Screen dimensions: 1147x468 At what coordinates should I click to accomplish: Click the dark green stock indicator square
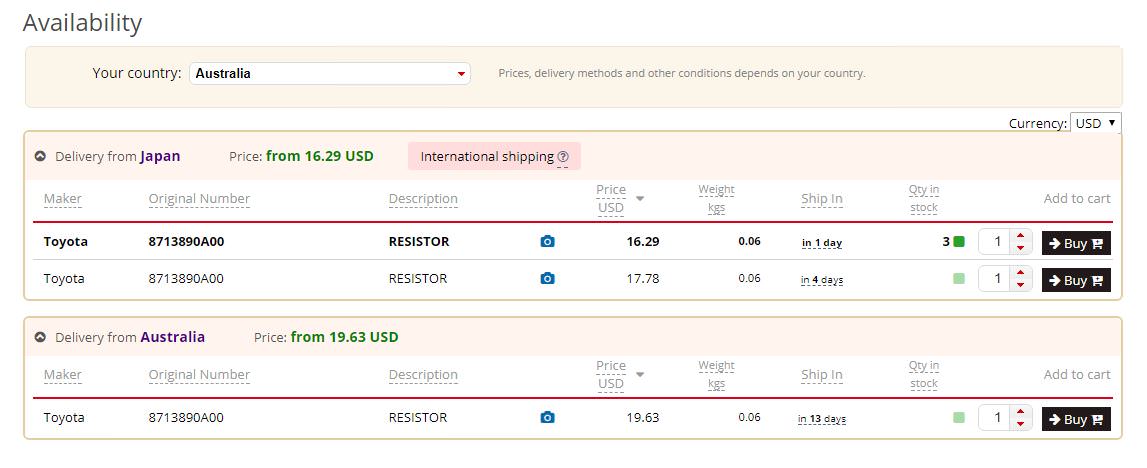[x=959, y=242]
